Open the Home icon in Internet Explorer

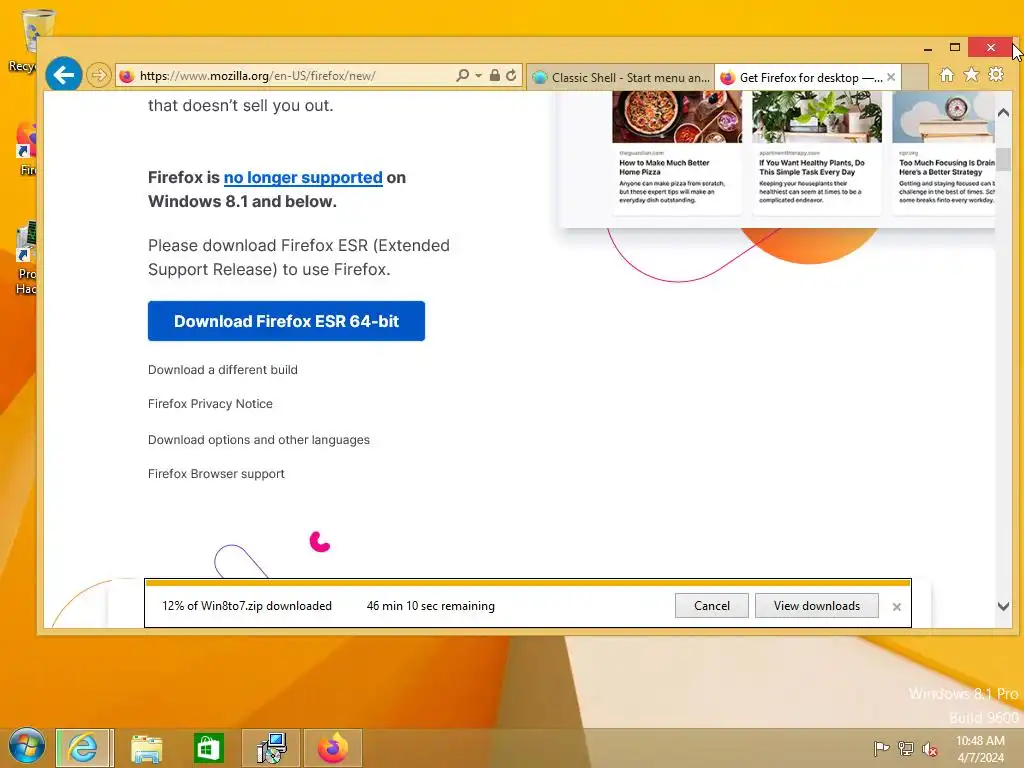946,75
